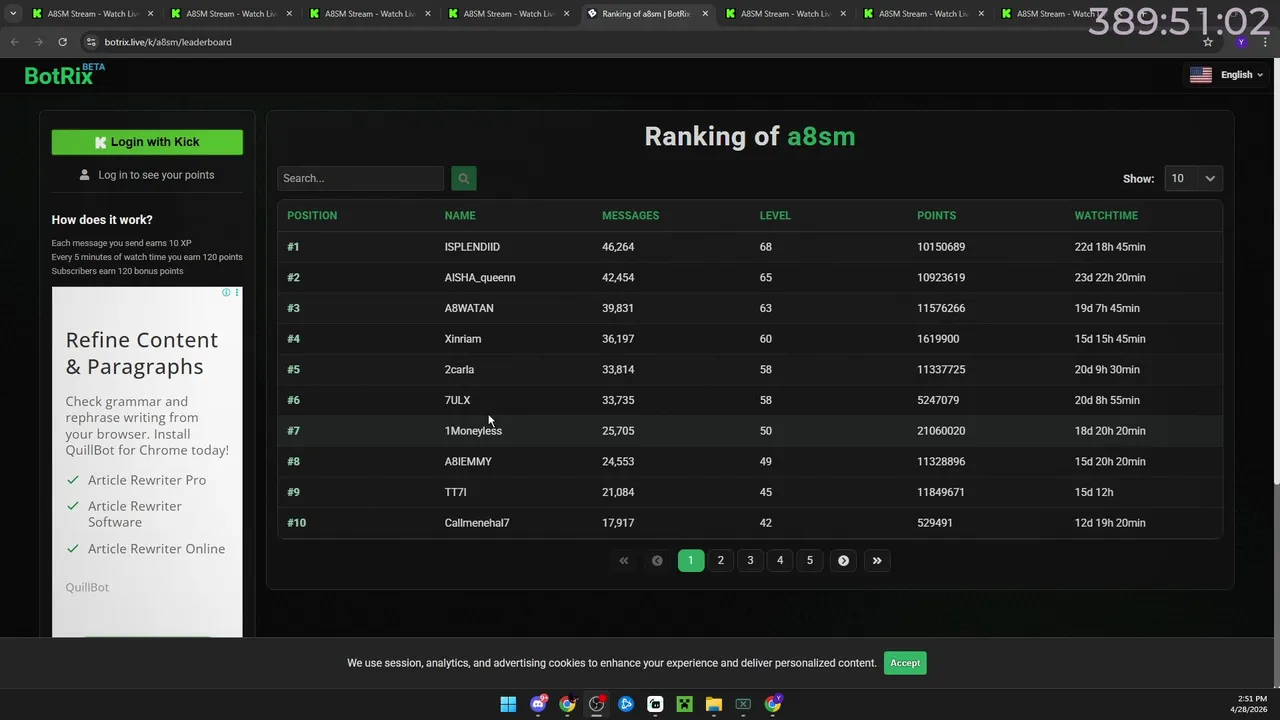The image size is (1280, 720).
Task: Go to page 4 of the leaderboard
Action: tap(780, 560)
